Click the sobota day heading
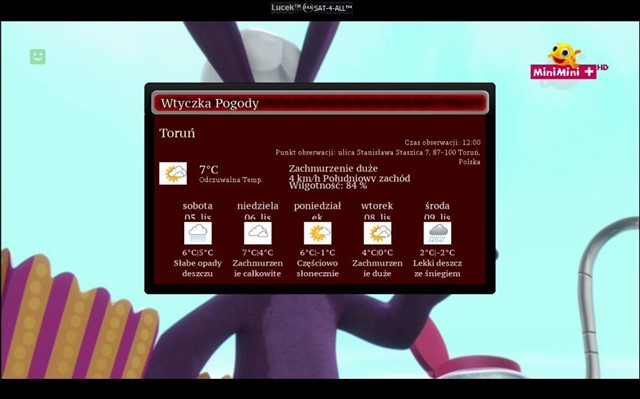The image size is (640, 399). tap(198, 206)
